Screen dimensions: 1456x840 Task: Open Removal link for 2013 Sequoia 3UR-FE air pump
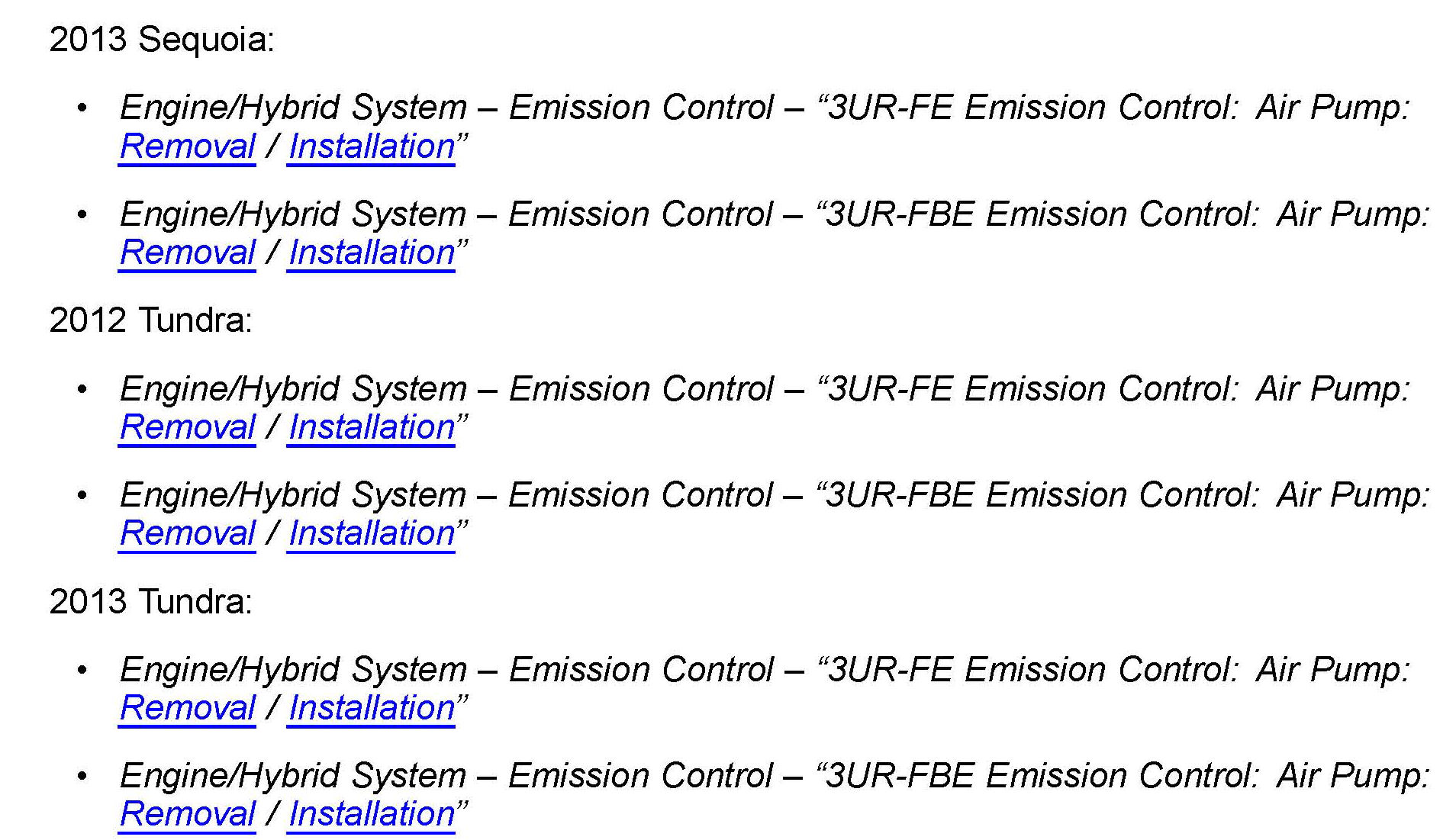[x=188, y=146]
